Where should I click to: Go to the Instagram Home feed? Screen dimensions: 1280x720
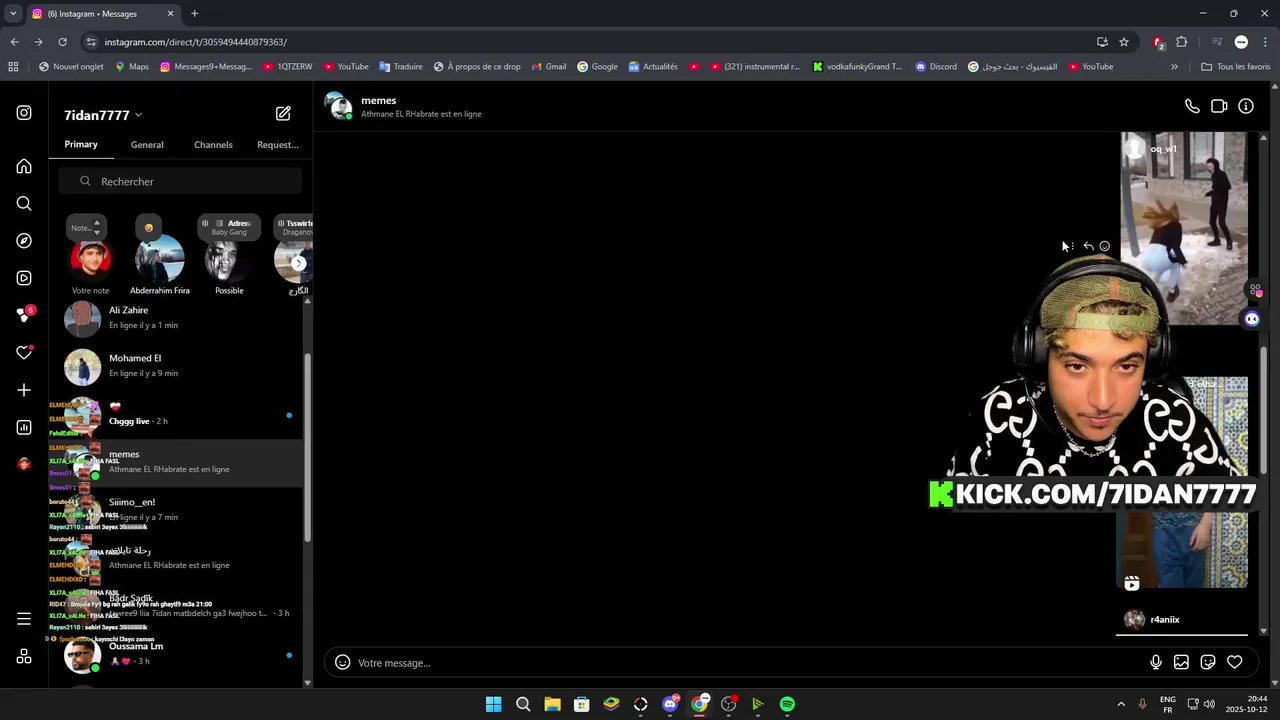24,166
